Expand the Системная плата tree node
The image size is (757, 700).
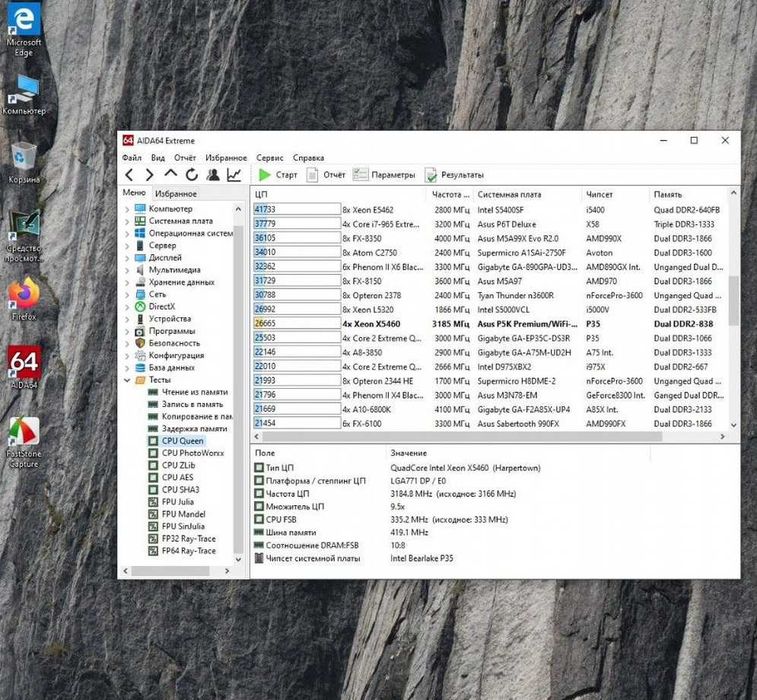pos(127,221)
